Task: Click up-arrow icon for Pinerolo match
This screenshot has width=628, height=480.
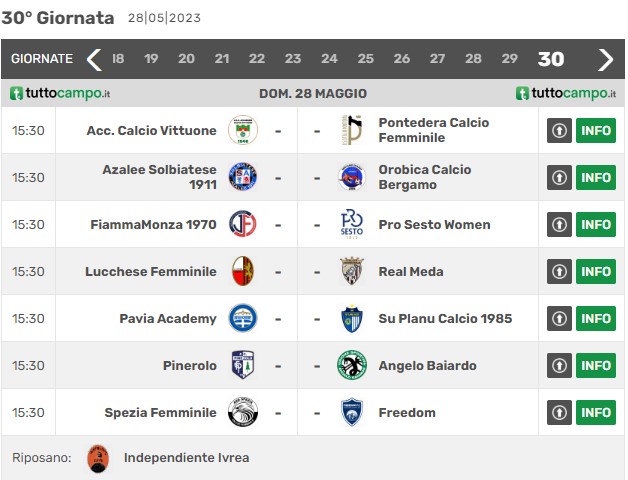Action: tap(559, 365)
